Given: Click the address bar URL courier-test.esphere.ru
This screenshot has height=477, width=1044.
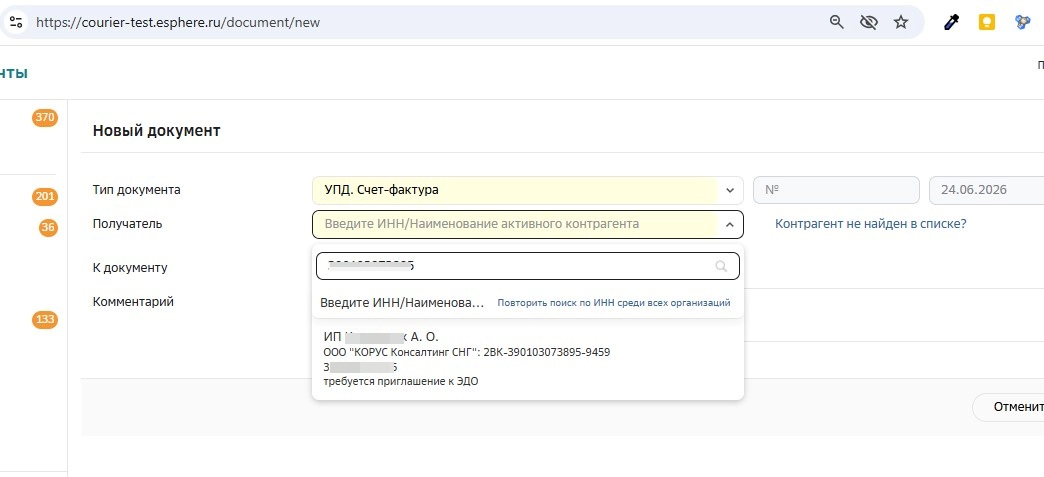Looking at the screenshot, I should (178, 22).
